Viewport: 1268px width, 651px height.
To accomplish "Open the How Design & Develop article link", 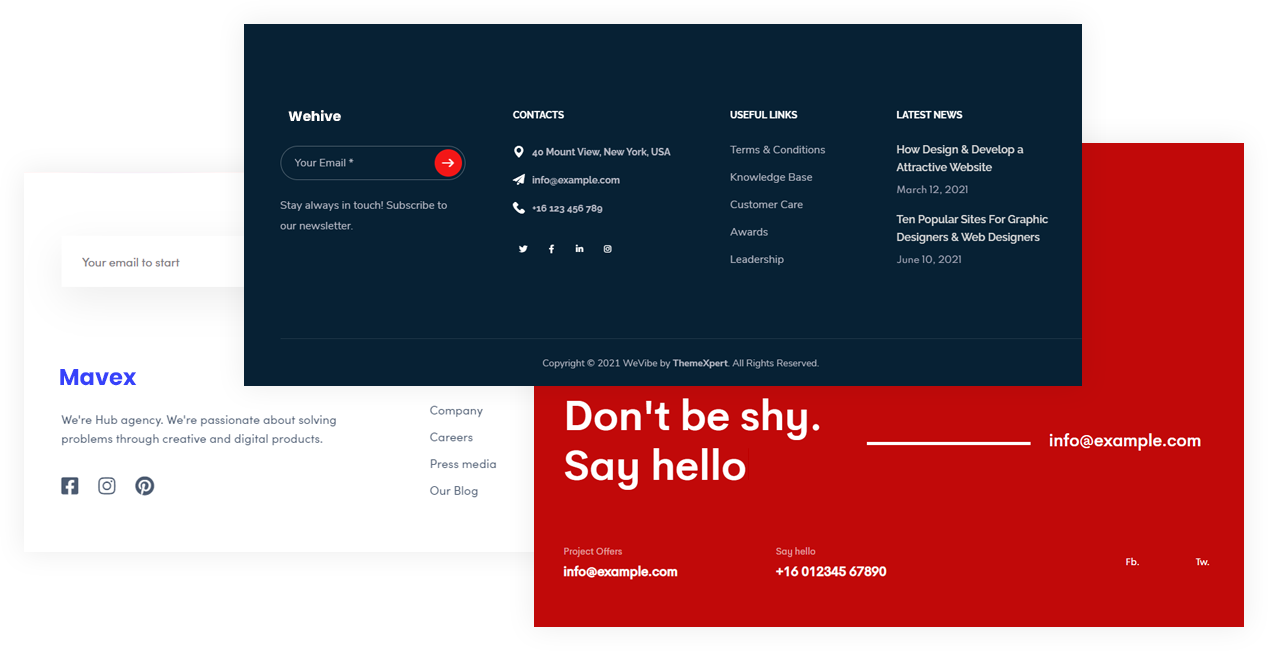I will 960,158.
